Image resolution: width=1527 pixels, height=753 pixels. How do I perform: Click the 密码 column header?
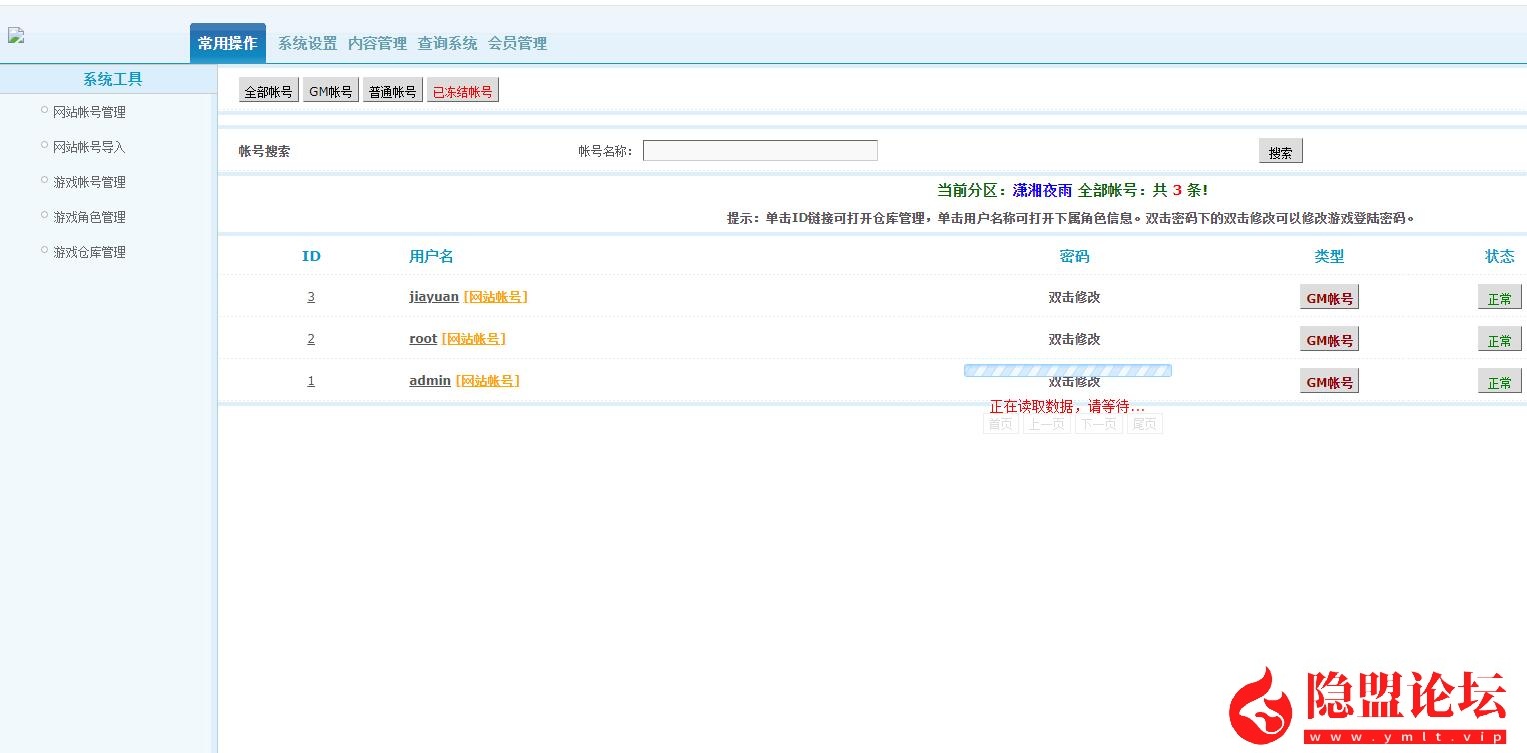click(x=1074, y=256)
